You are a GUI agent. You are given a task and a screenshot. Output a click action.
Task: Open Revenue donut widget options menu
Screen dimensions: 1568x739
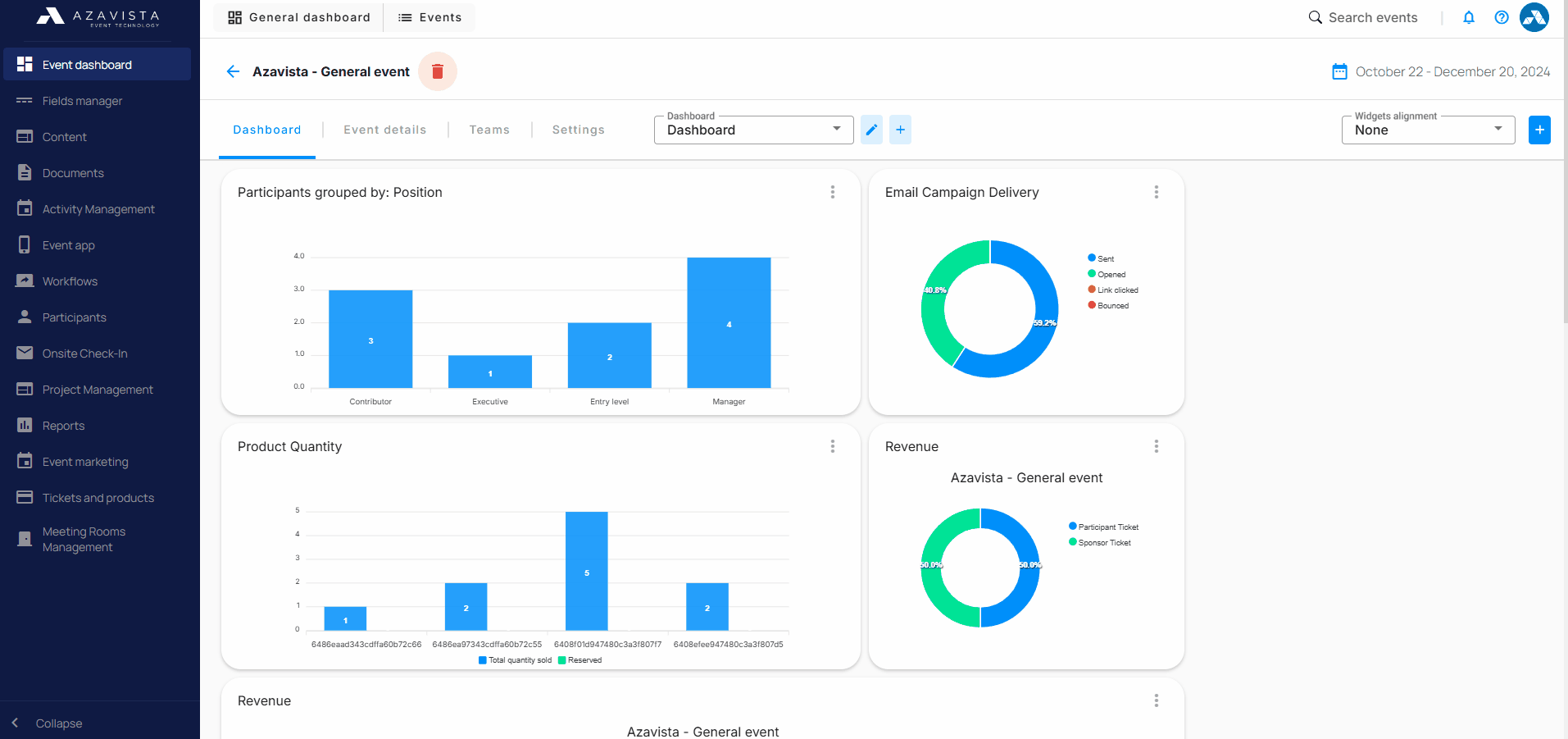1157,446
